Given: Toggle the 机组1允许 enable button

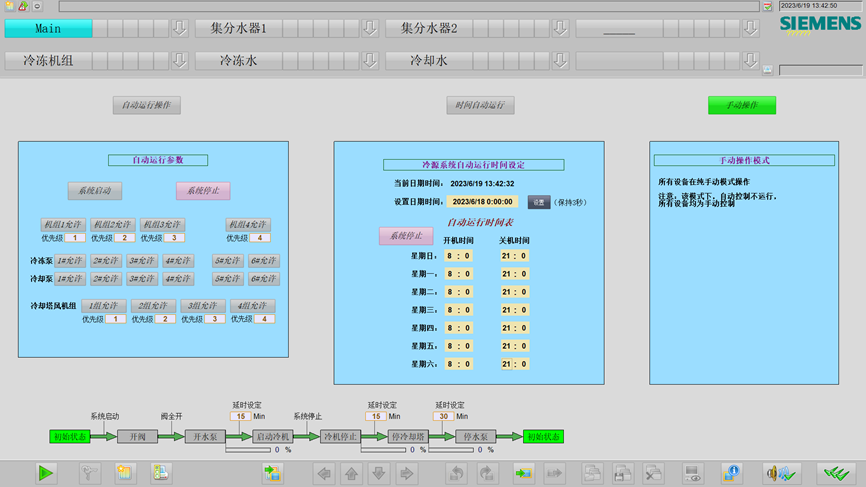Looking at the screenshot, I should [63, 225].
